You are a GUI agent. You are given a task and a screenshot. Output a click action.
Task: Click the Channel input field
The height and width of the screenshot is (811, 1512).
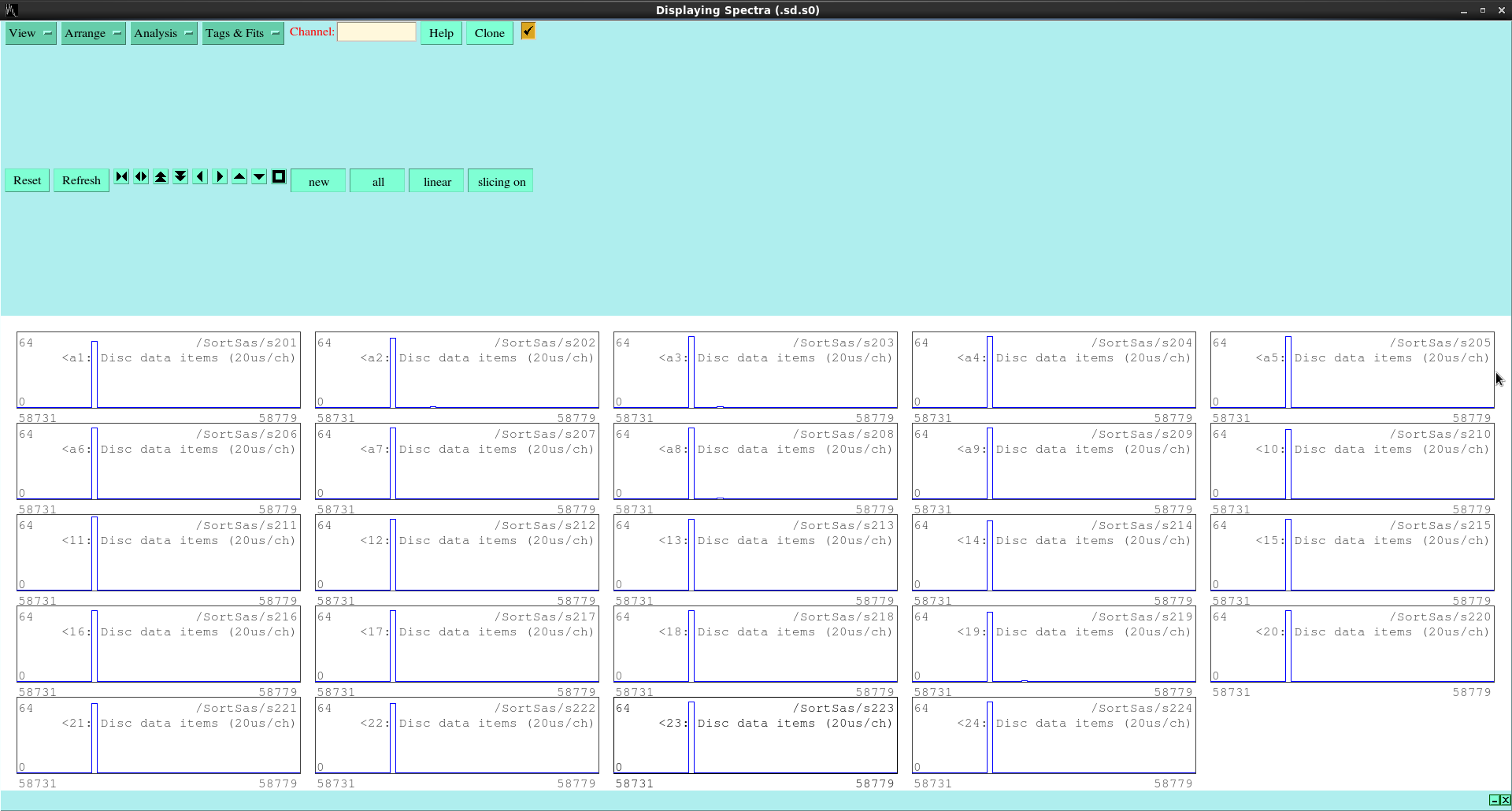pos(376,32)
